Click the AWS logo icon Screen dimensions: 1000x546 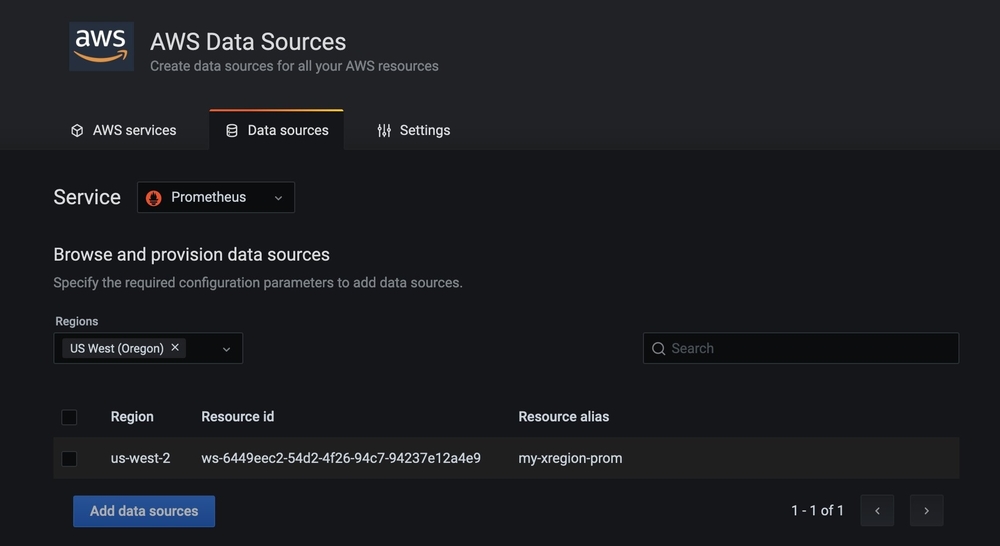tap(101, 47)
